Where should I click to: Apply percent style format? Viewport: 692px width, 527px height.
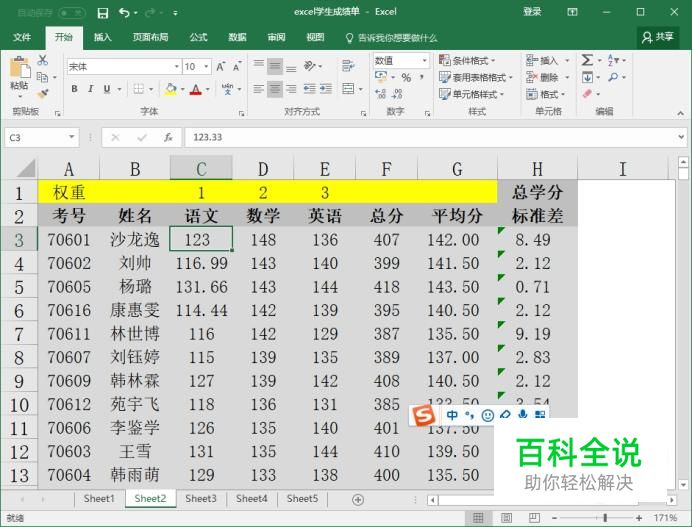[406, 78]
